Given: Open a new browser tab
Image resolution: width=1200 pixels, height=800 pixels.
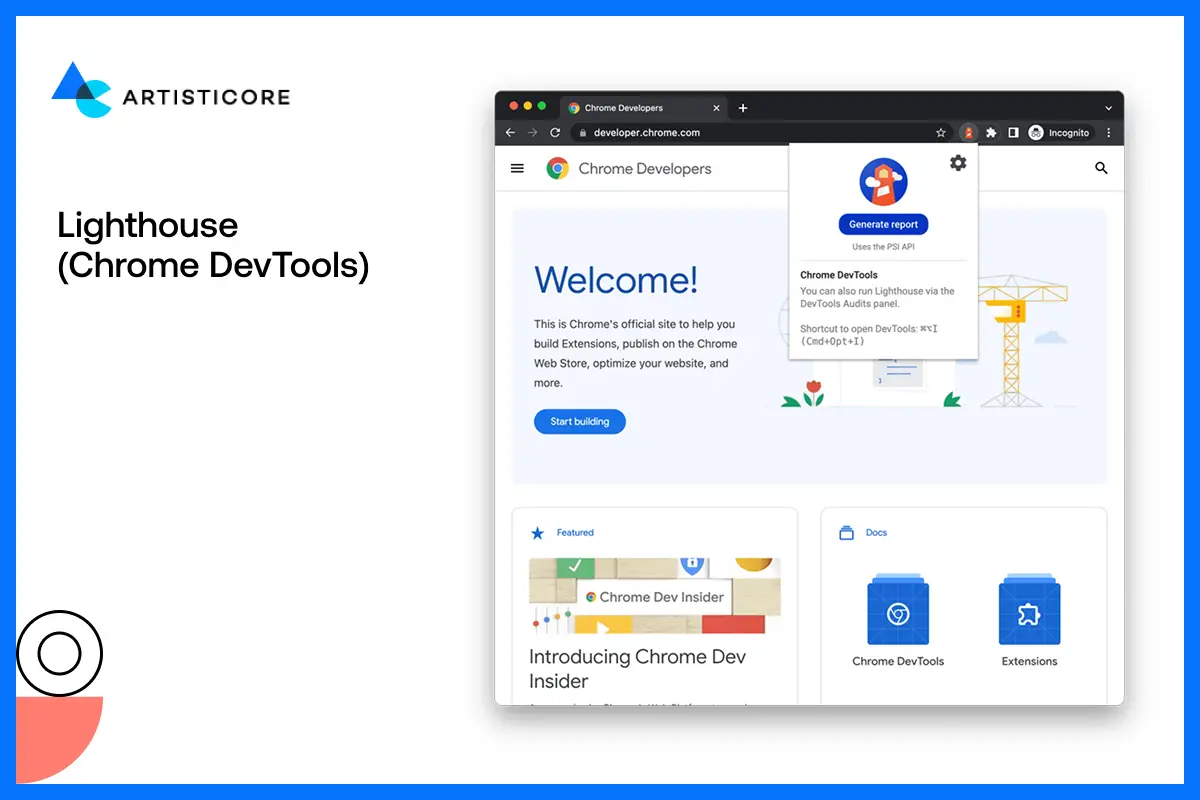Looking at the screenshot, I should click(x=742, y=107).
